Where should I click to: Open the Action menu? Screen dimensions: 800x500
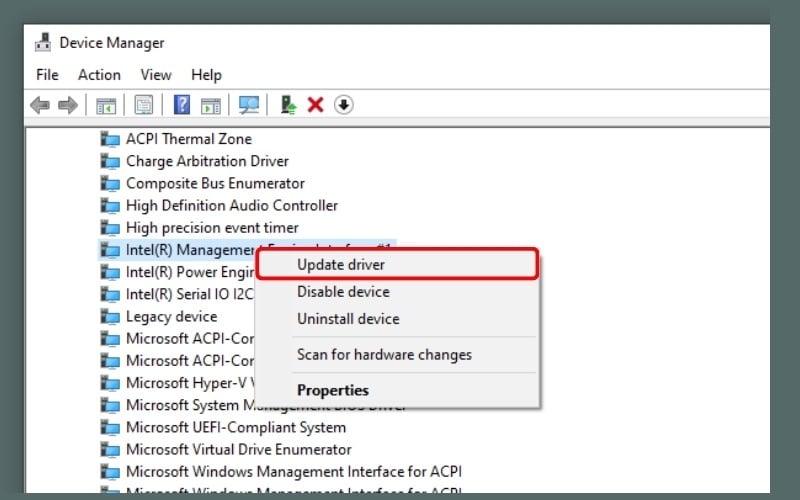click(x=99, y=75)
